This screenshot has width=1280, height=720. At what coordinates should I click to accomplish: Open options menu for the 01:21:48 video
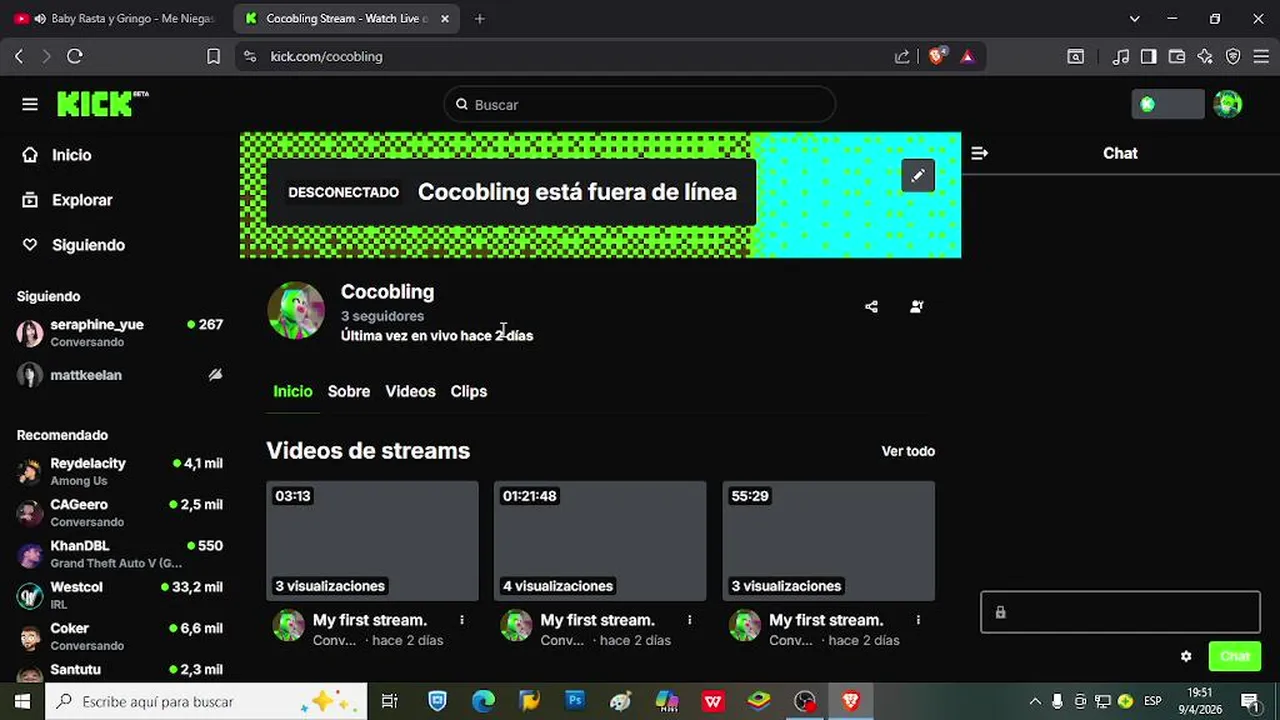(x=689, y=620)
